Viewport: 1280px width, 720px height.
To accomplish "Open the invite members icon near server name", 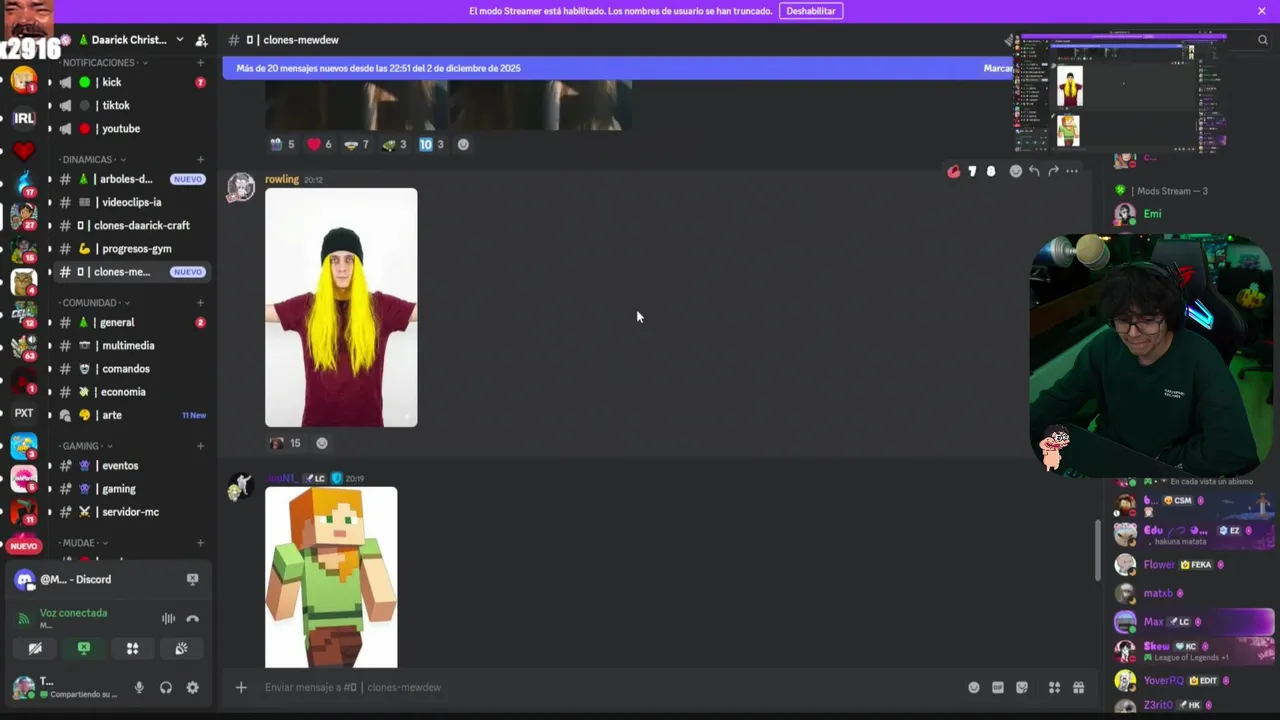I will [201, 40].
